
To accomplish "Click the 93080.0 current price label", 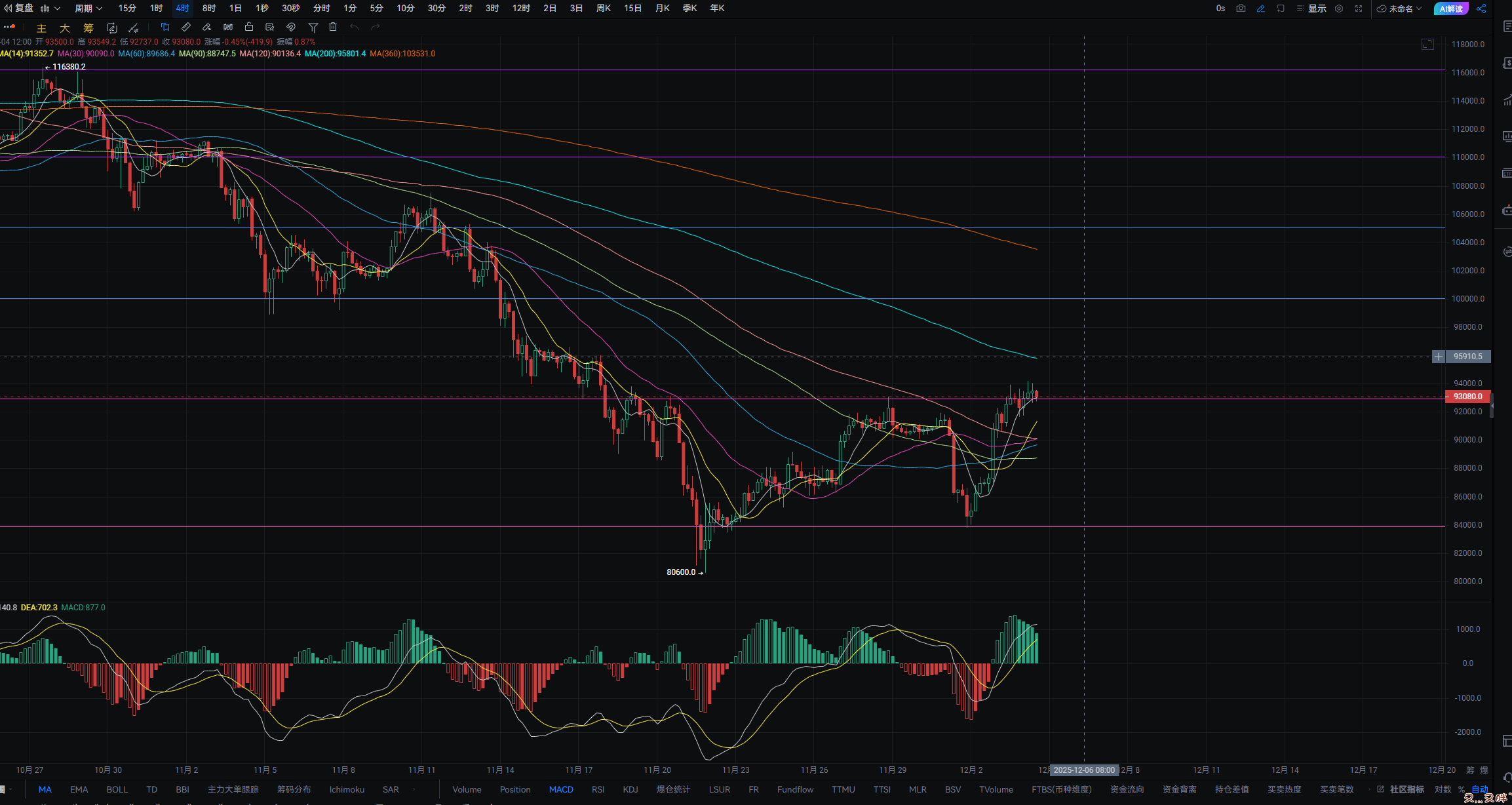I will [1467, 397].
